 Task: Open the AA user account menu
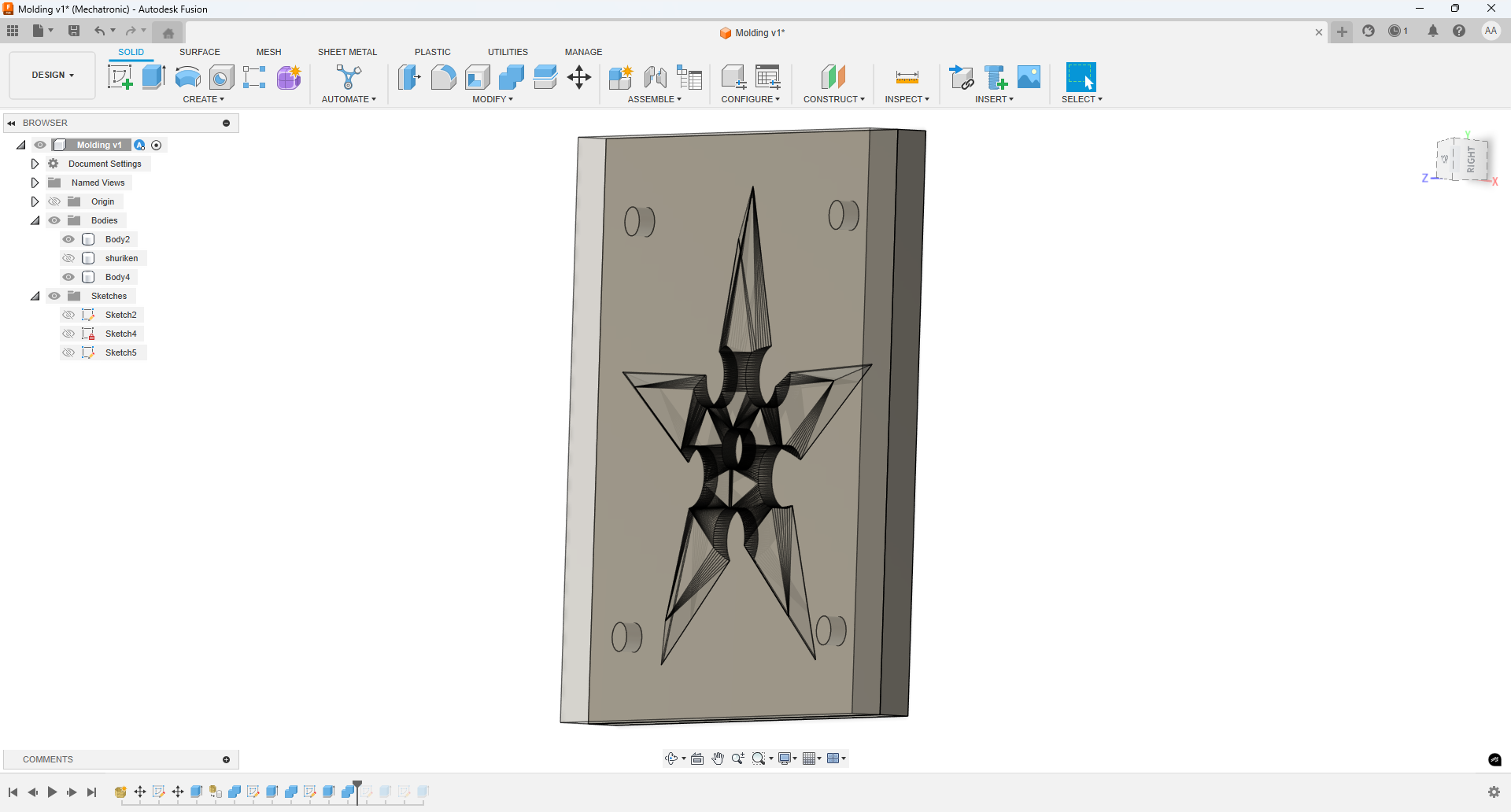tap(1491, 31)
